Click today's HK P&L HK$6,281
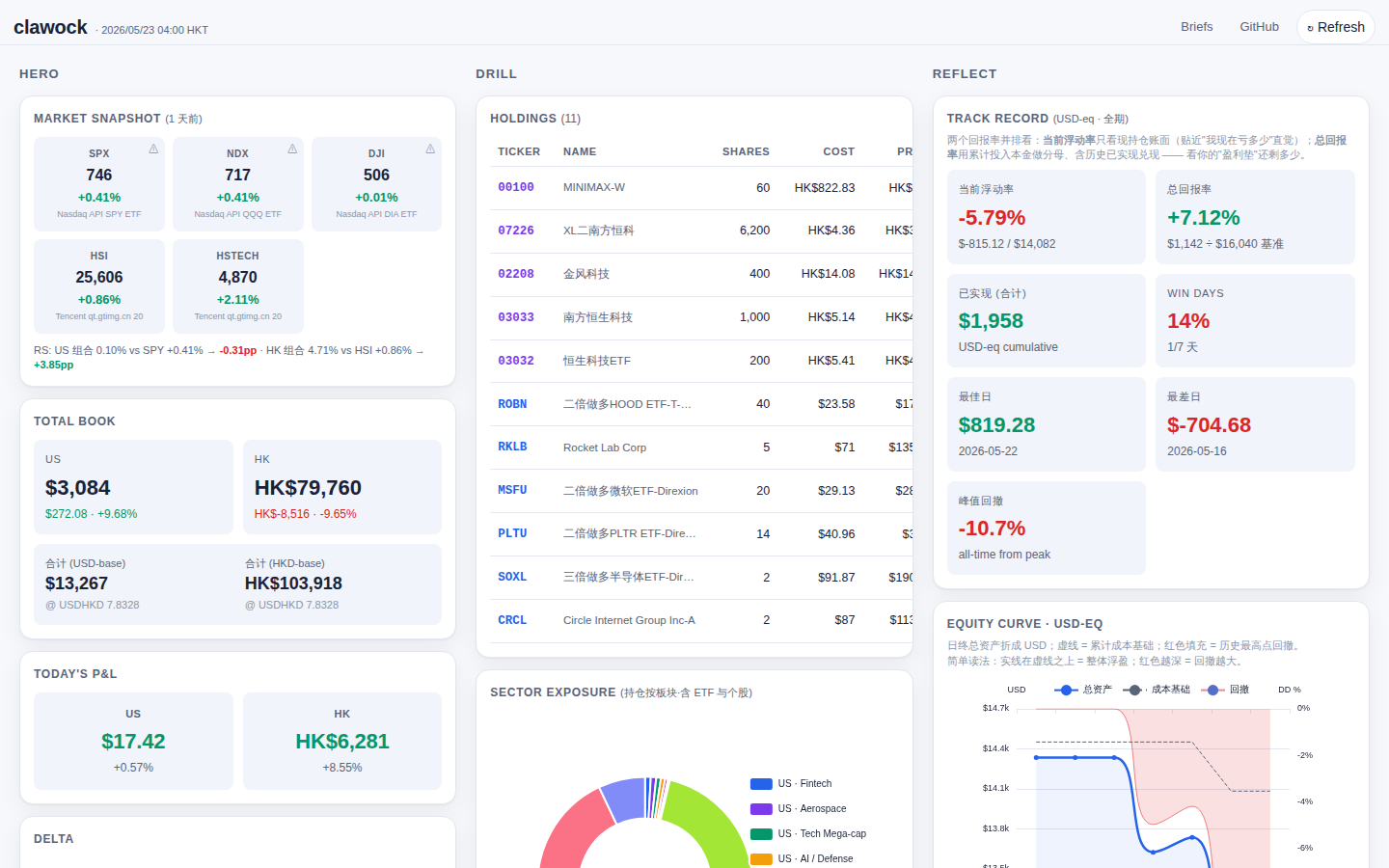This screenshot has width=1389, height=868. coord(342,742)
